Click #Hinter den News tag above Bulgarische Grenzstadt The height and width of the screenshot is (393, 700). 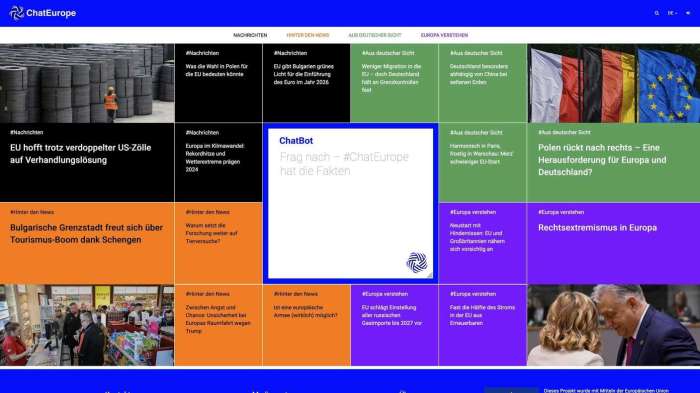tap(32, 212)
